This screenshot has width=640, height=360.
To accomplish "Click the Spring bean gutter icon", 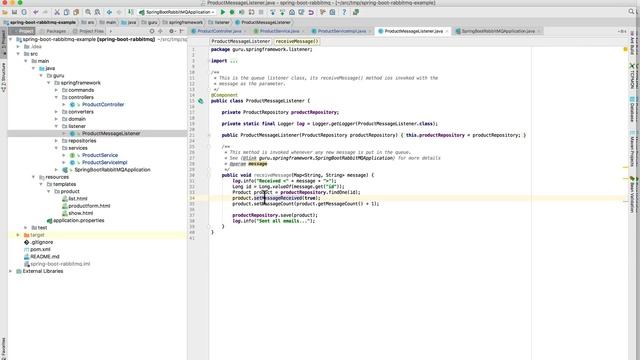I will pyautogui.click(x=201, y=101).
